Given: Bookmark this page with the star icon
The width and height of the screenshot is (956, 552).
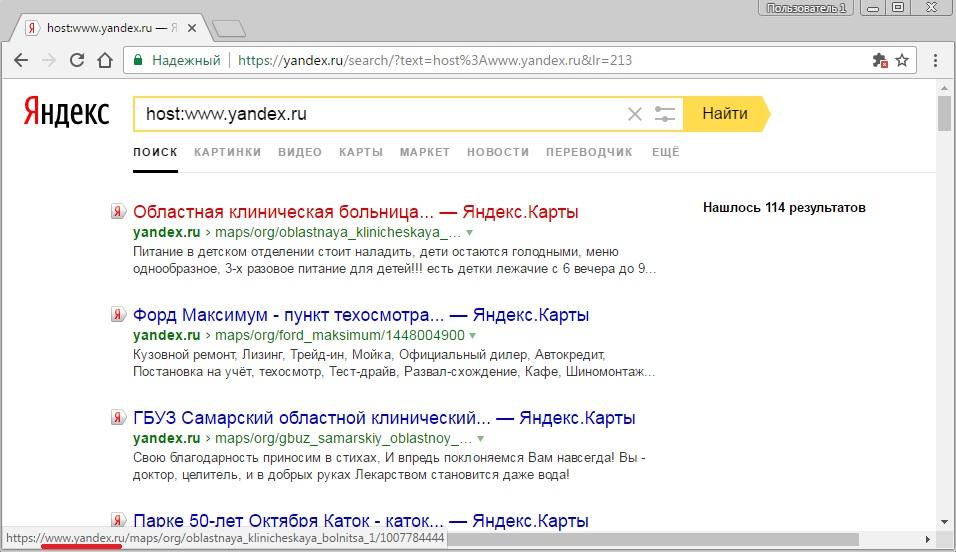Looking at the screenshot, I should pyautogui.click(x=902, y=60).
